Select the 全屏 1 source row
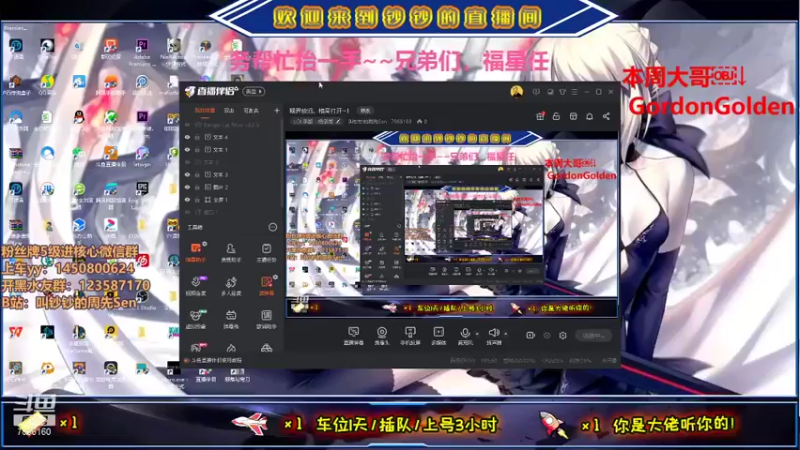 [x=232, y=199]
